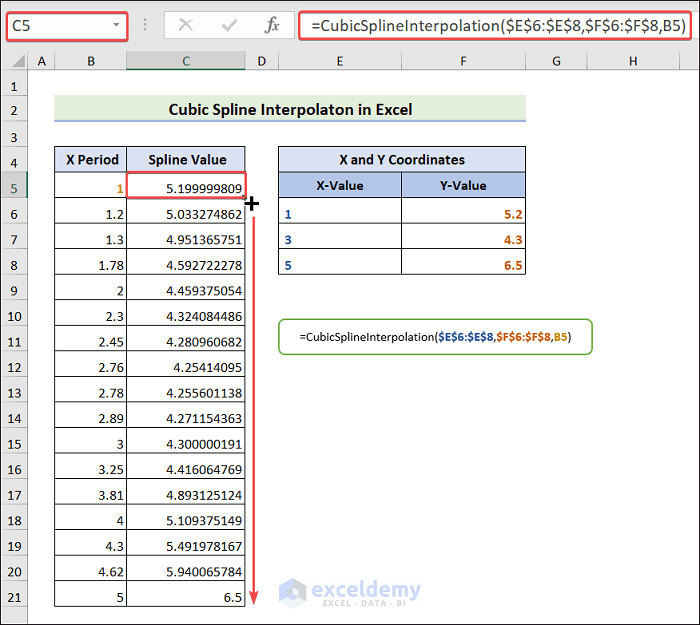The height and width of the screenshot is (625, 700).
Task: Select X Period cell with value 2.76
Action: point(91,364)
